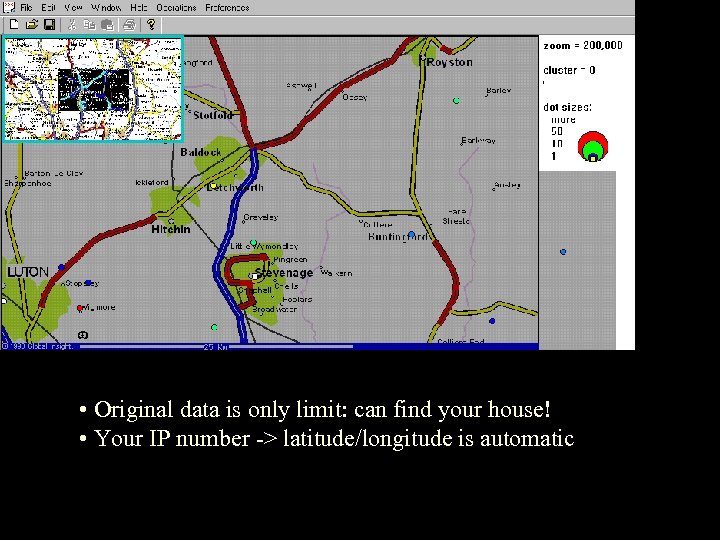The width and height of the screenshot is (720, 540).
Task: Click the Hitchin town label
Action: click(171, 229)
